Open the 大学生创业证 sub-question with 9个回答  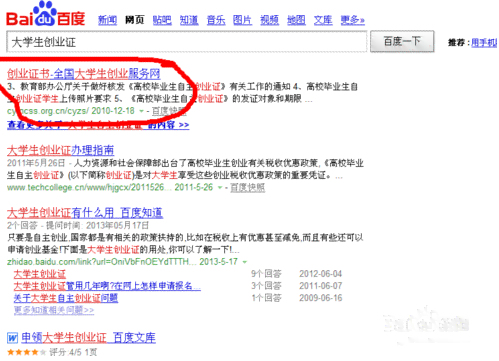coord(40,274)
